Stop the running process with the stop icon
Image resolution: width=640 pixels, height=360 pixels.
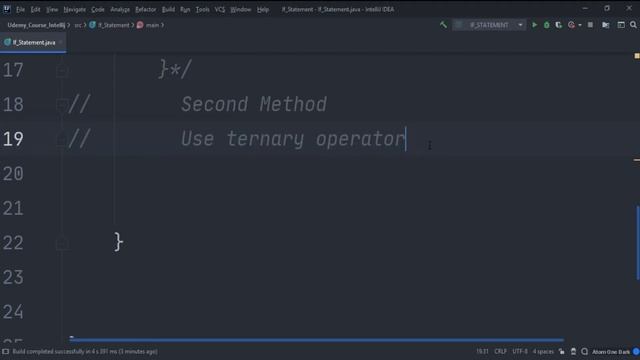(590, 25)
